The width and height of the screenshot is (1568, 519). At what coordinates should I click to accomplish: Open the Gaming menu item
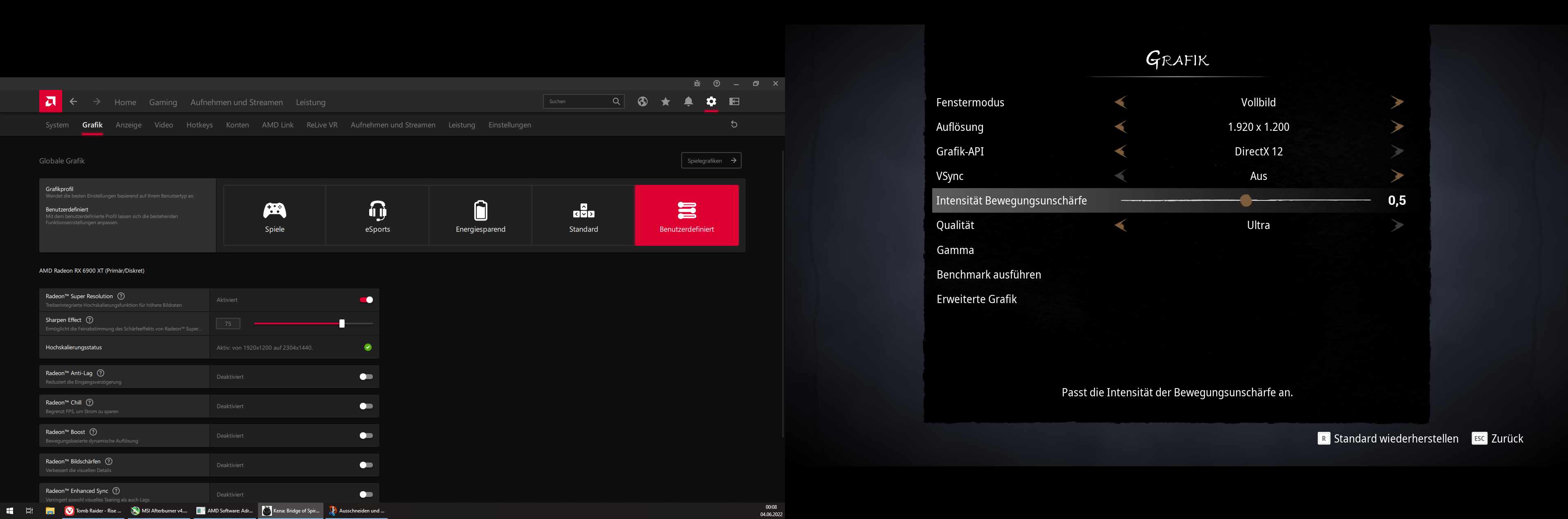(x=163, y=102)
